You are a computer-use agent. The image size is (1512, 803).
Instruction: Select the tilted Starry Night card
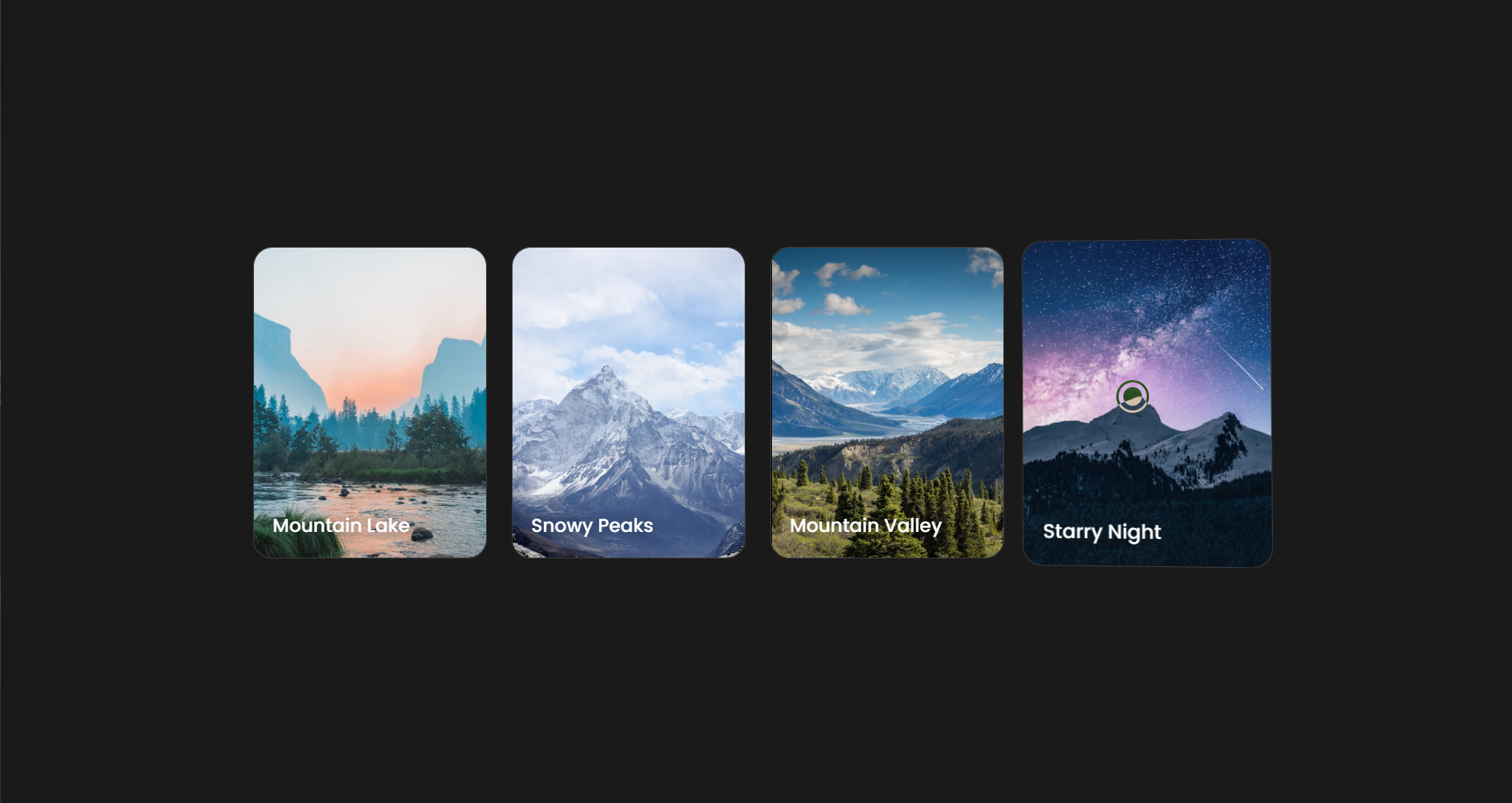click(x=1147, y=403)
